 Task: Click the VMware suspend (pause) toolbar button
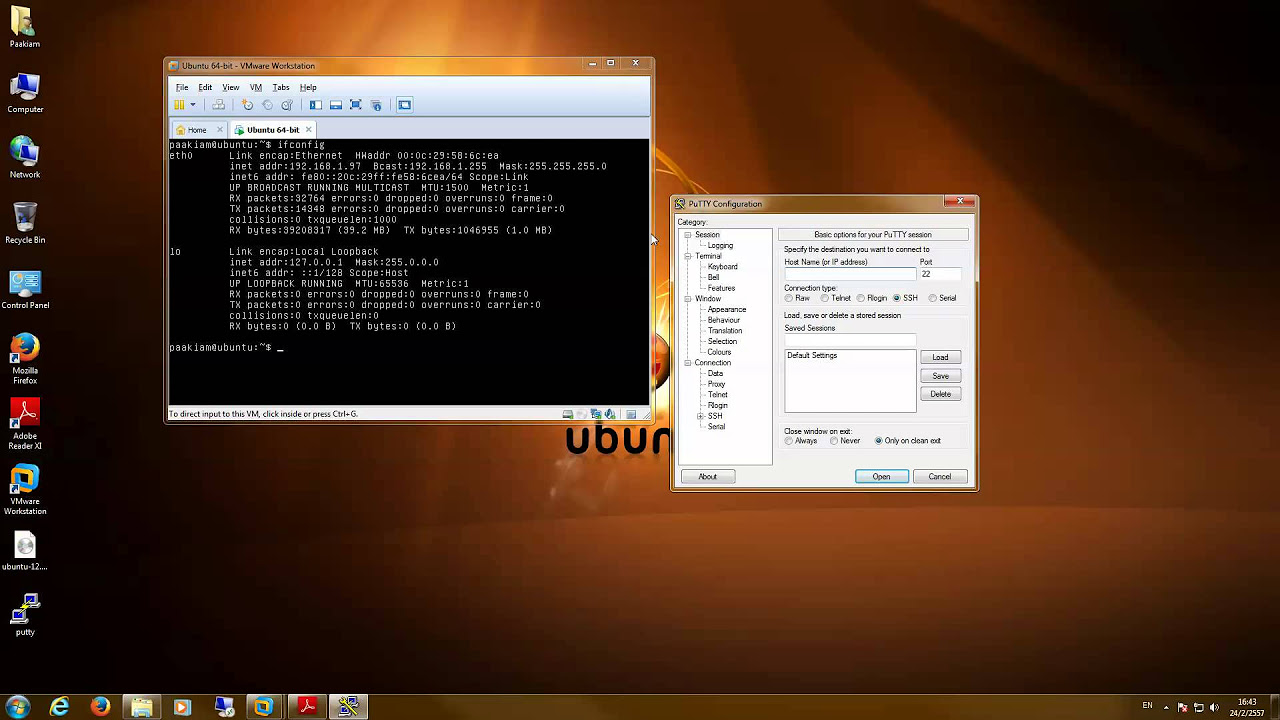pyautogui.click(x=179, y=104)
